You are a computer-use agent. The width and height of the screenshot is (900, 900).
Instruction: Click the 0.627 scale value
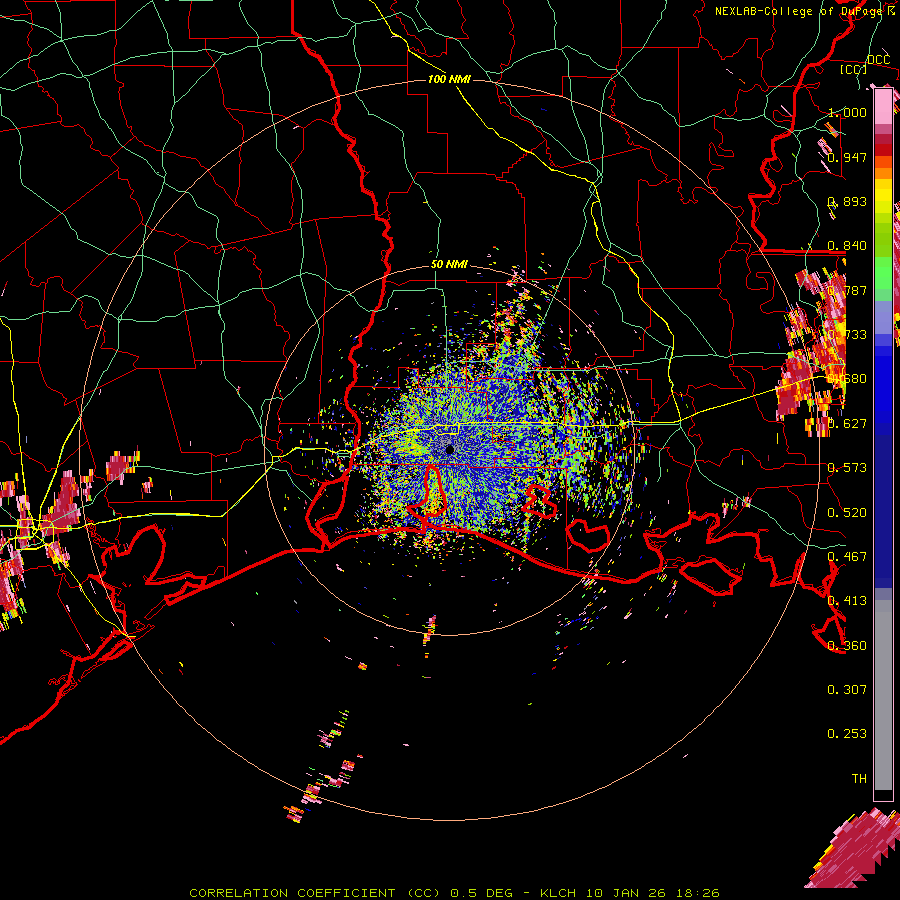click(x=847, y=424)
